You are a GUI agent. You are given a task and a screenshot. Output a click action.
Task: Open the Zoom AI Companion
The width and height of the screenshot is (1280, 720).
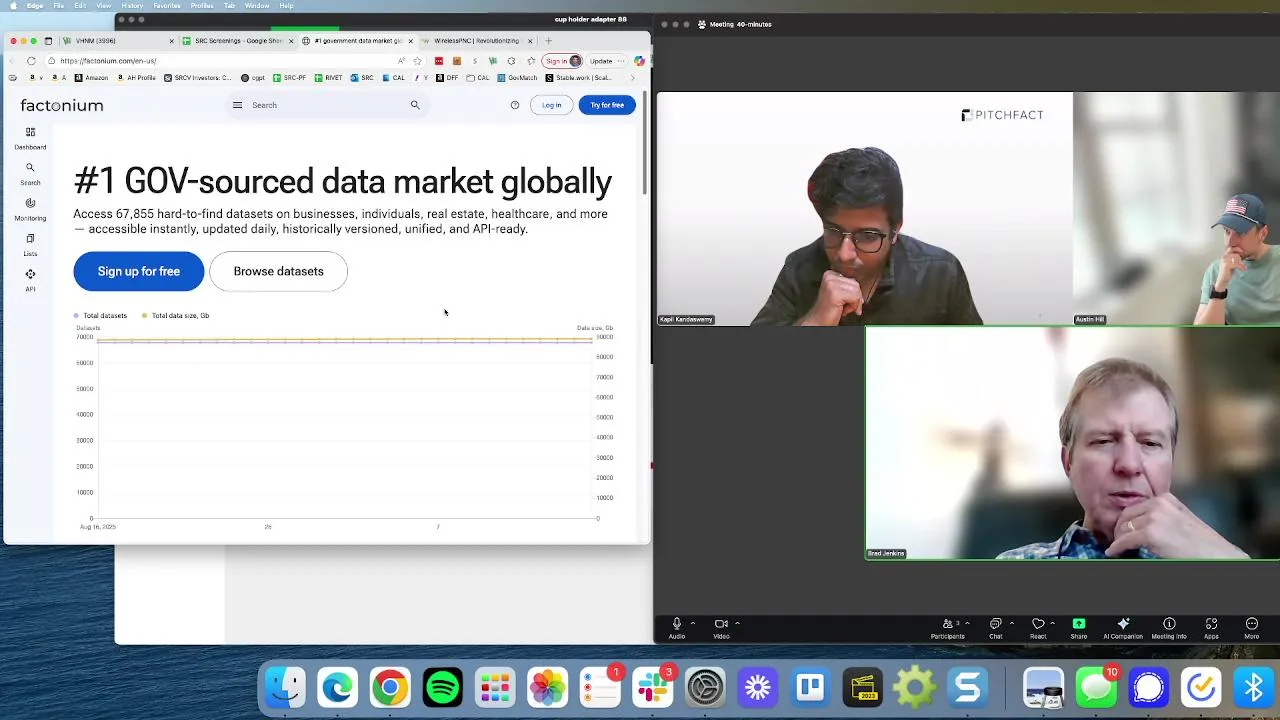[x=1123, y=627]
